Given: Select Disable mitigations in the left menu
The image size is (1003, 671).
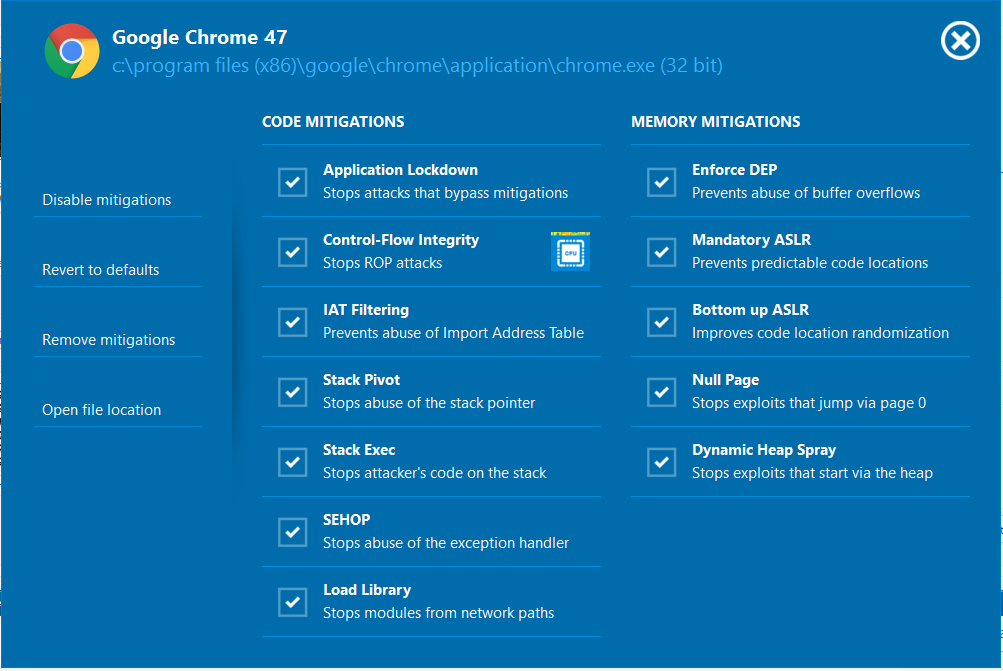Looking at the screenshot, I should (x=107, y=200).
